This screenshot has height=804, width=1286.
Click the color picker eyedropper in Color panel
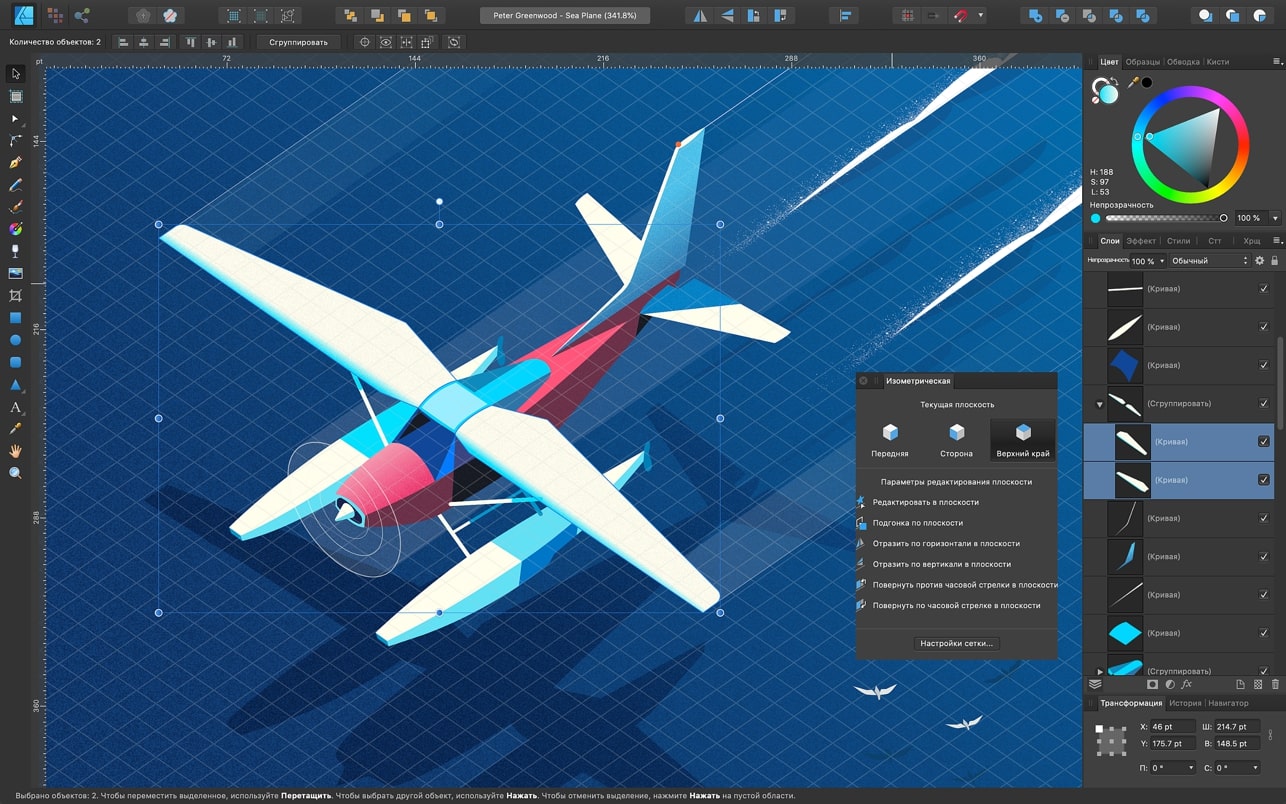click(1133, 83)
